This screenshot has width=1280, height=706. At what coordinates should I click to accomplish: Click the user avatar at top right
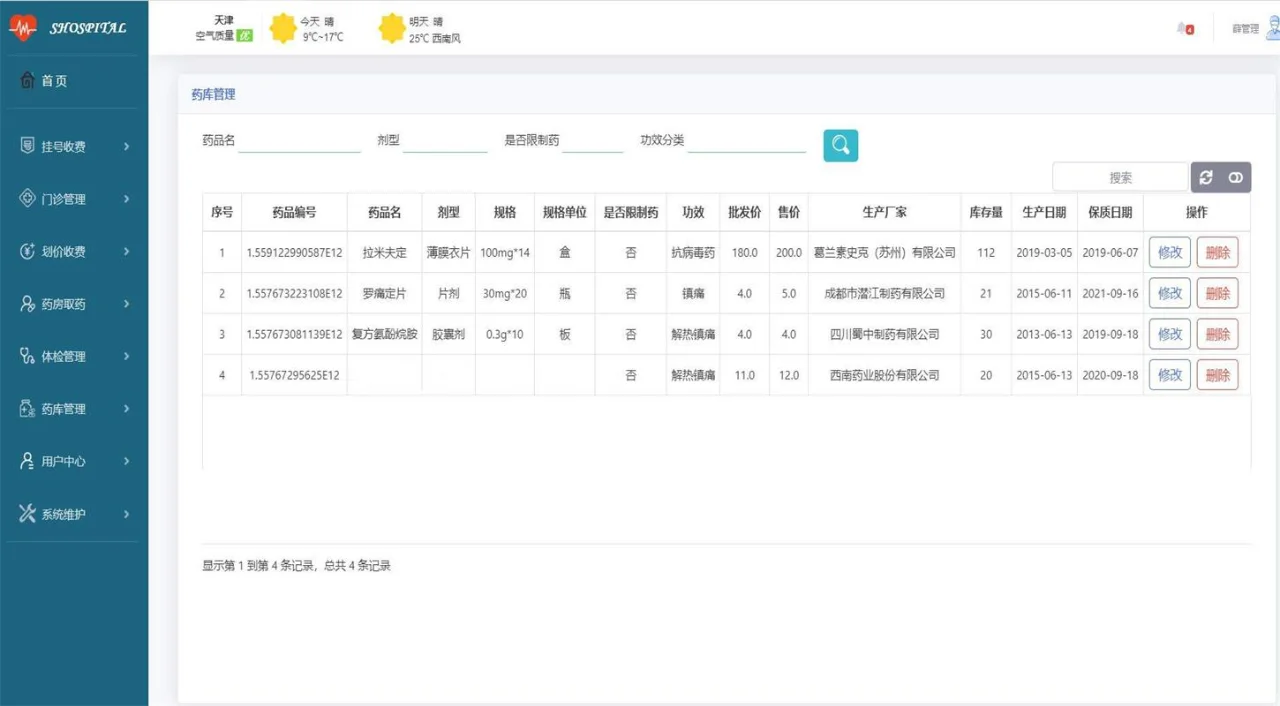tap(1272, 29)
